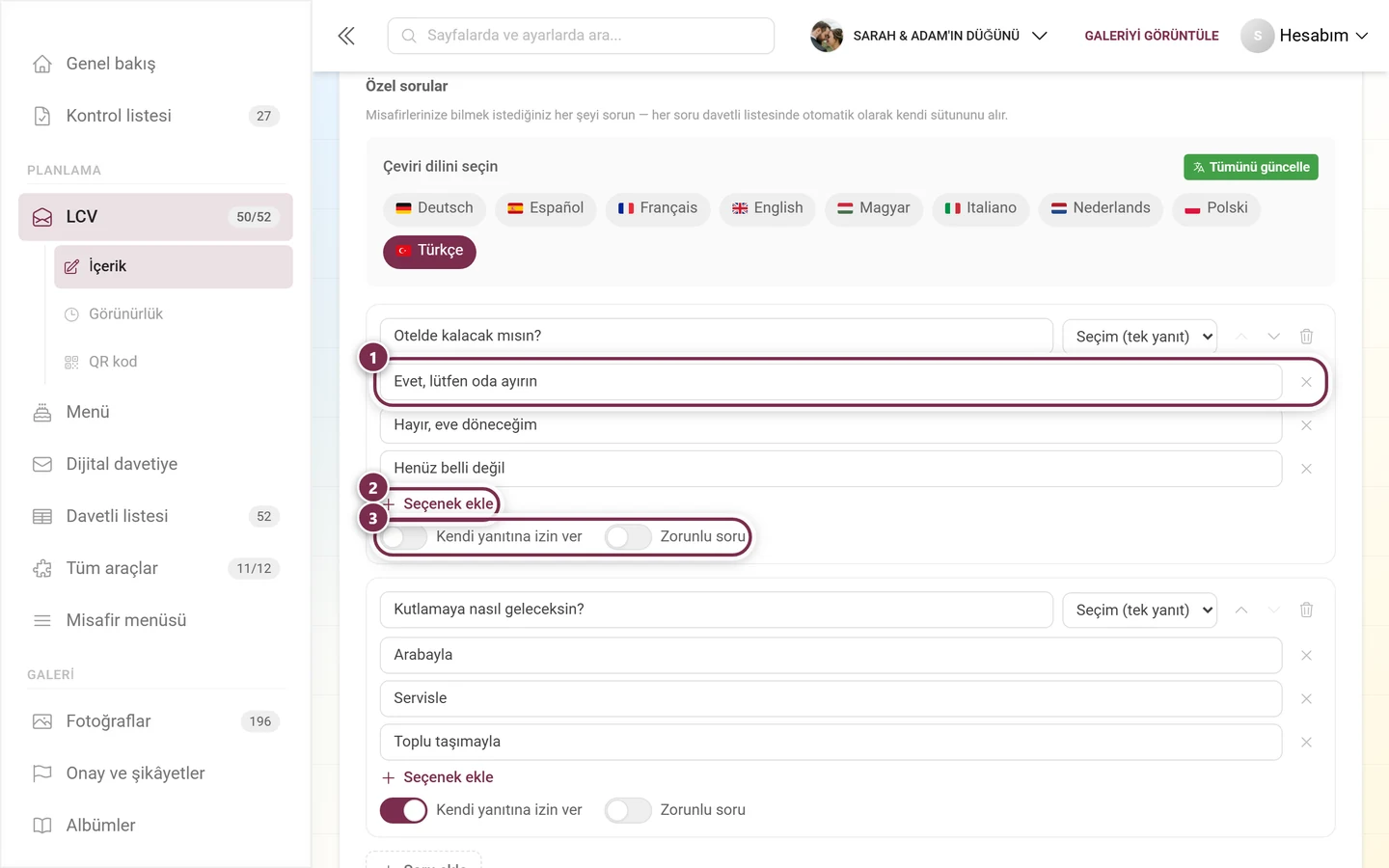1389x868 pixels.
Task: Add option to transport question via Seçenek ekle
Action: coord(438,777)
